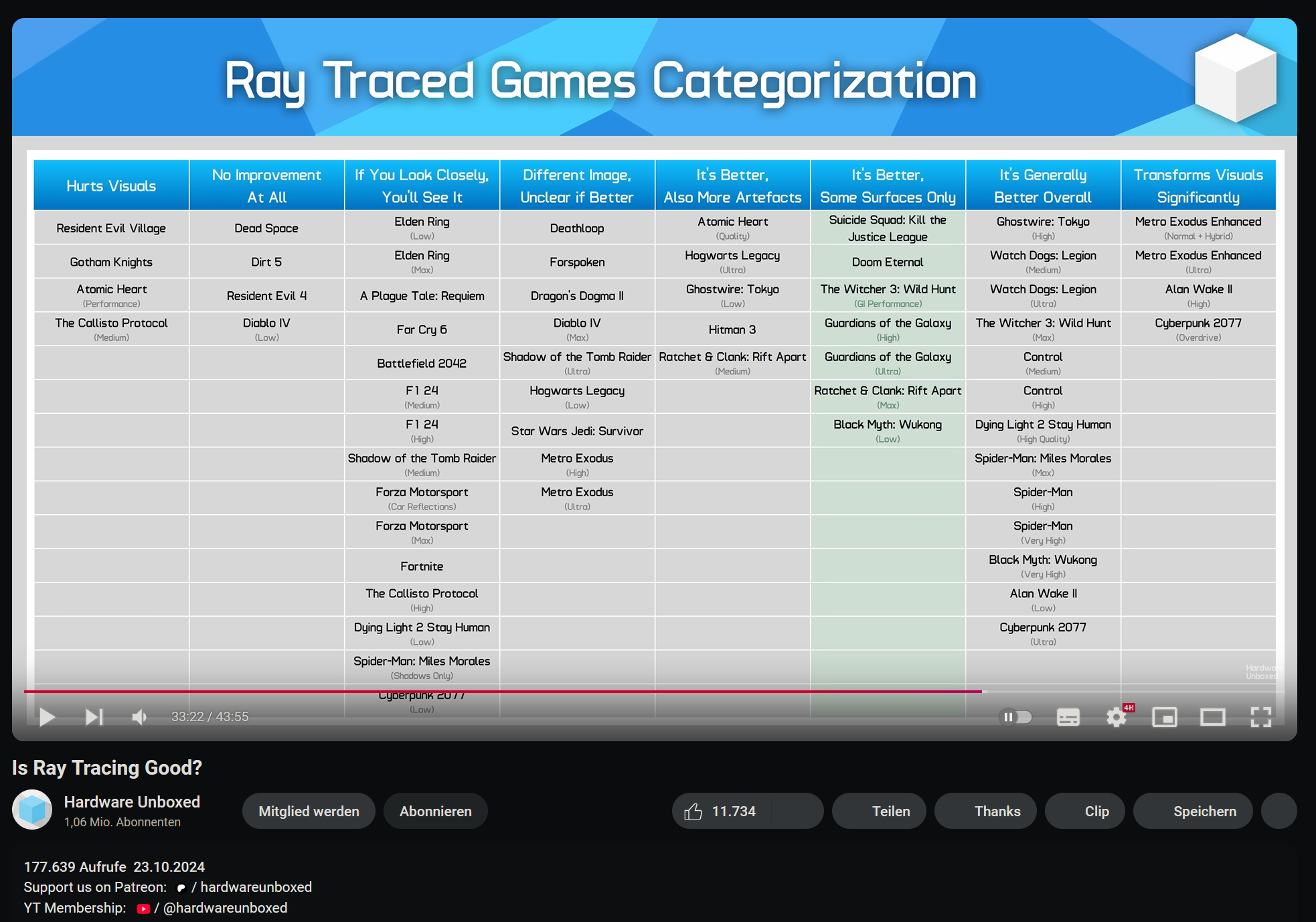
Task: Open the player settings gear
Action: coord(1116,717)
